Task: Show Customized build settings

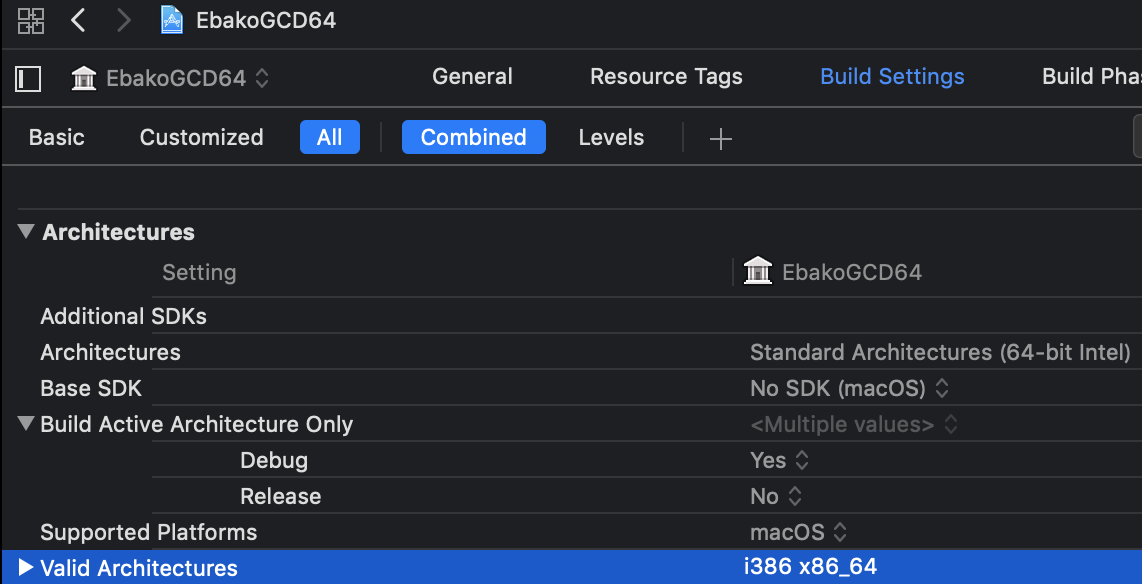Action: point(201,138)
